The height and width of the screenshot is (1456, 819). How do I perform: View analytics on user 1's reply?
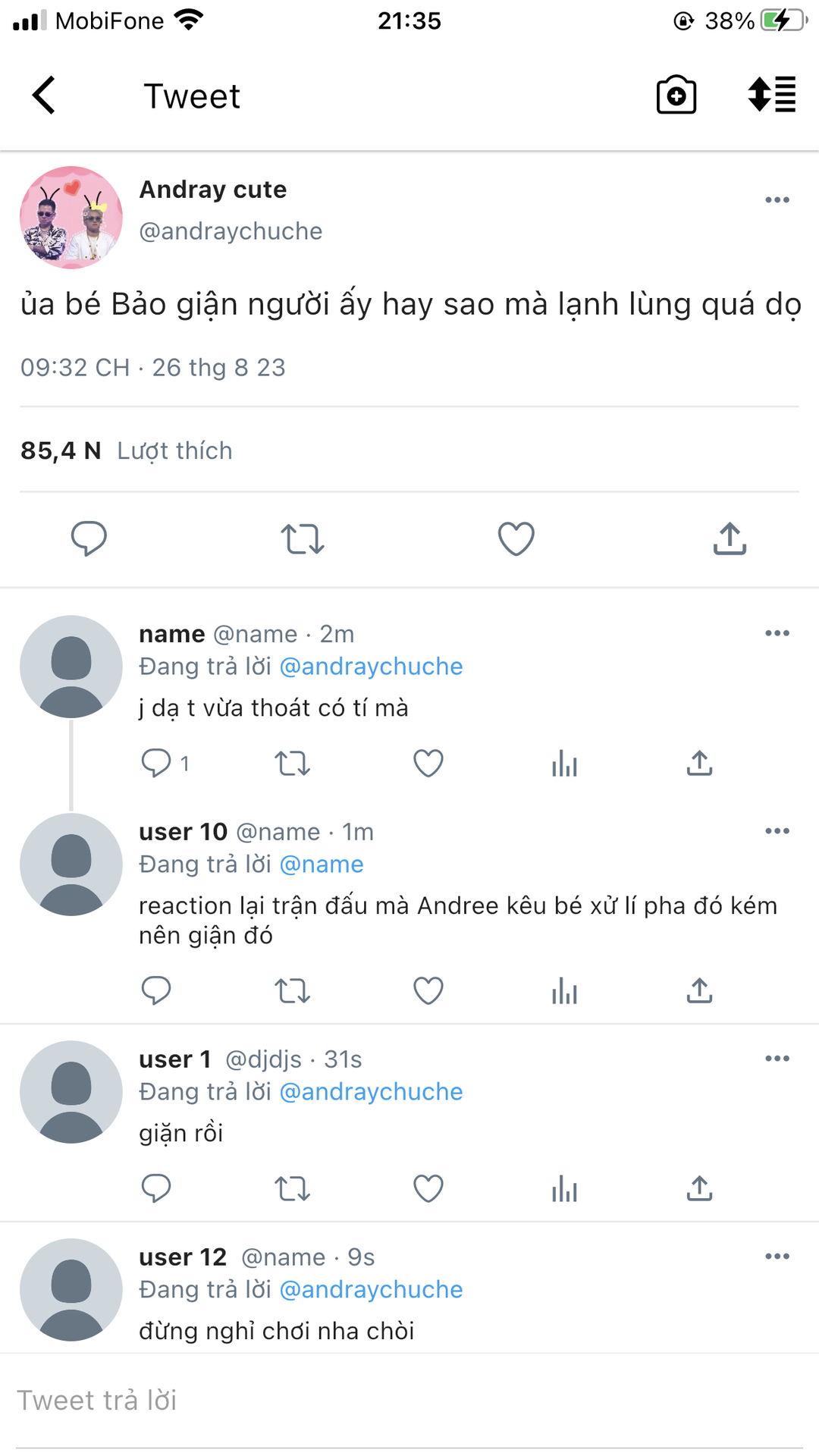[x=564, y=1188]
